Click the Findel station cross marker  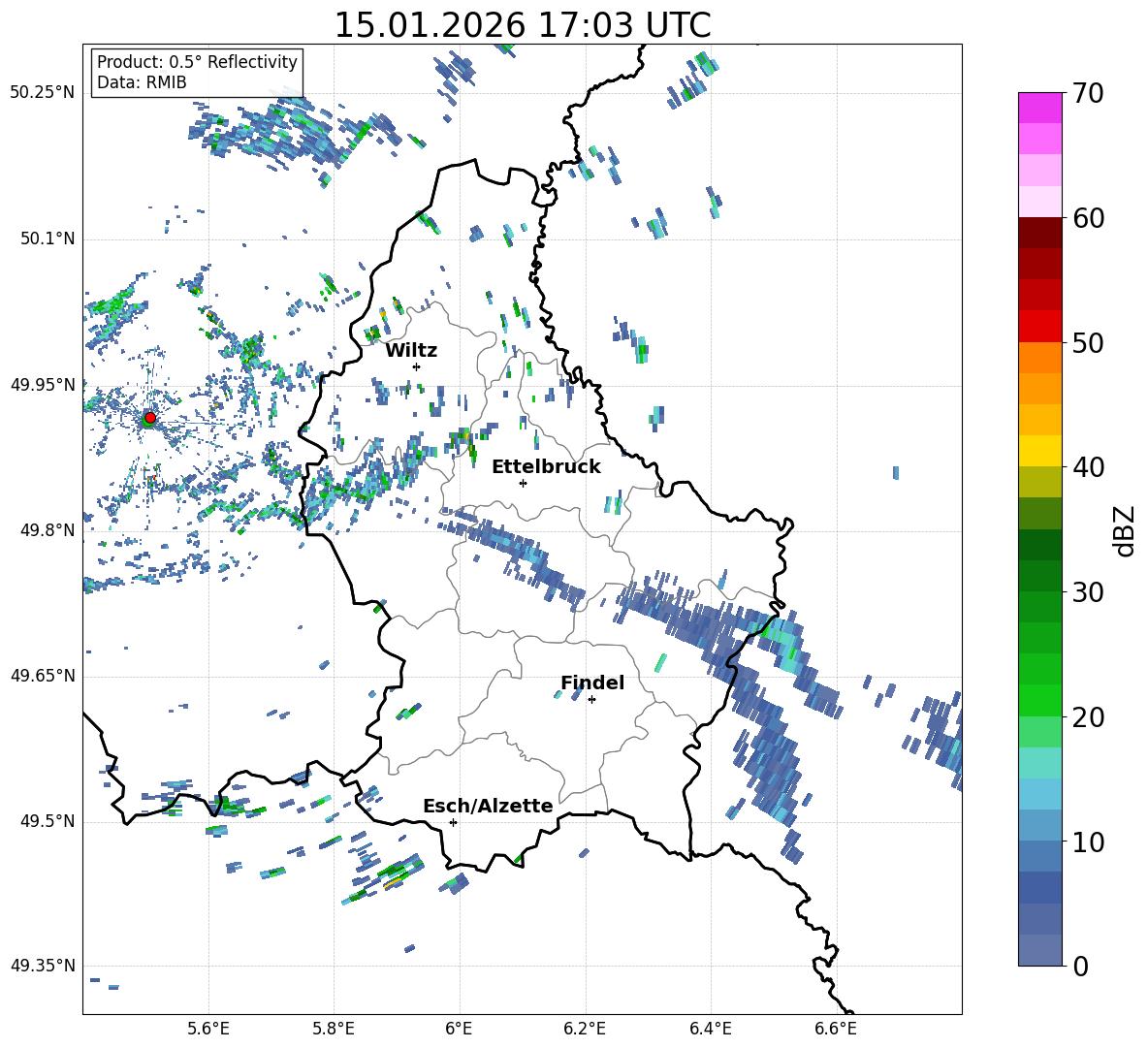pyautogui.click(x=591, y=699)
